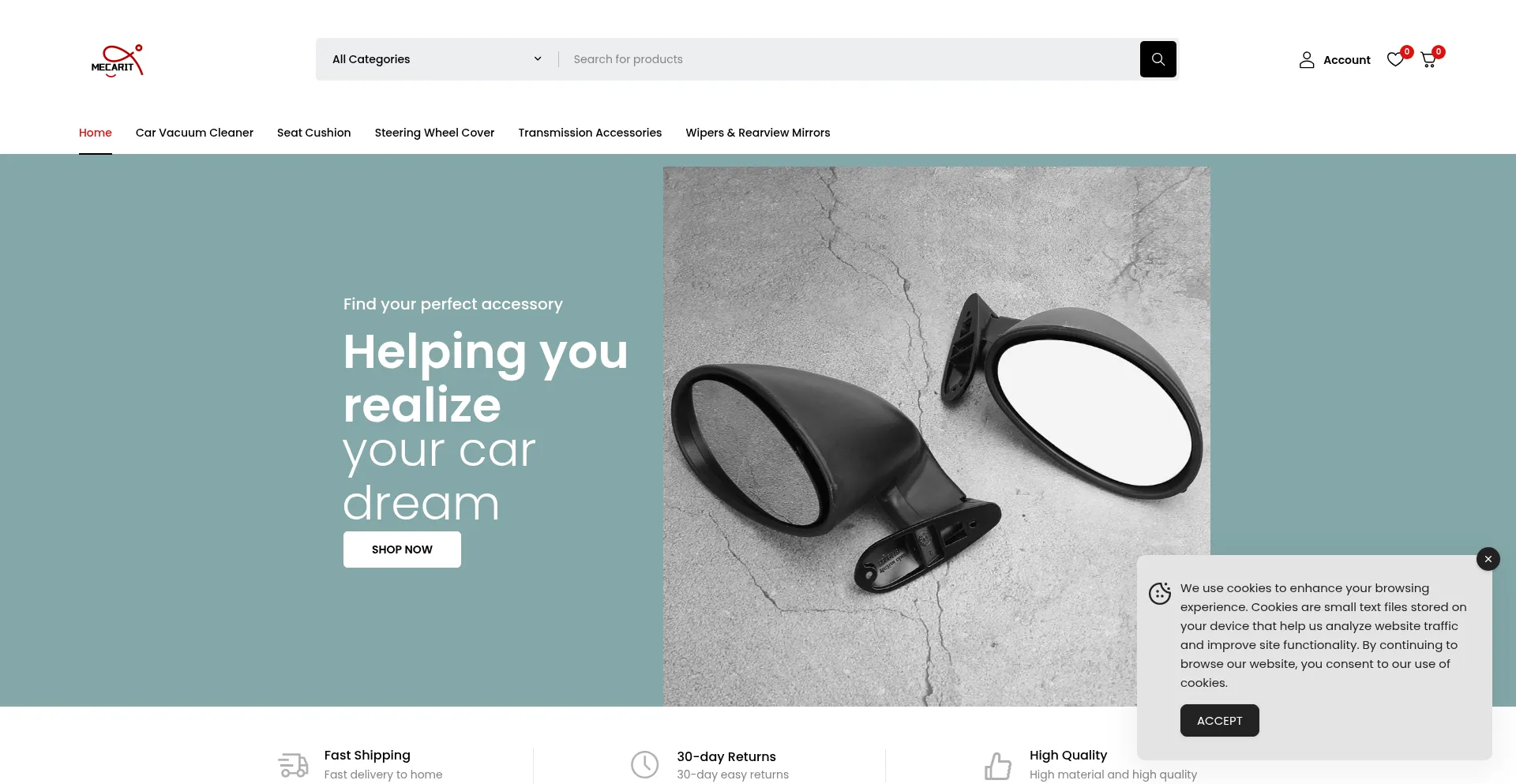Viewport: 1516px width, 784px height.
Task: Click the cookie icon in notice
Action: [x=1160, y=593]
